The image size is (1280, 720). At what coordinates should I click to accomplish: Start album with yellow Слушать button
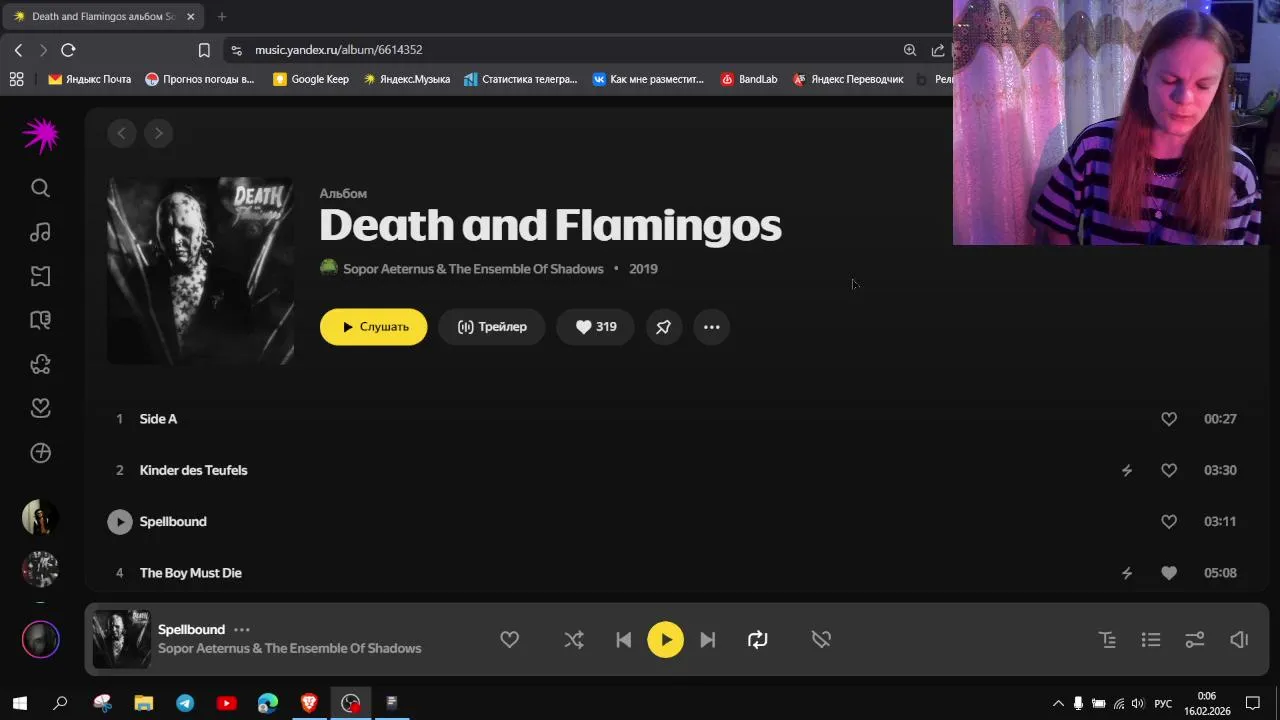373,327
